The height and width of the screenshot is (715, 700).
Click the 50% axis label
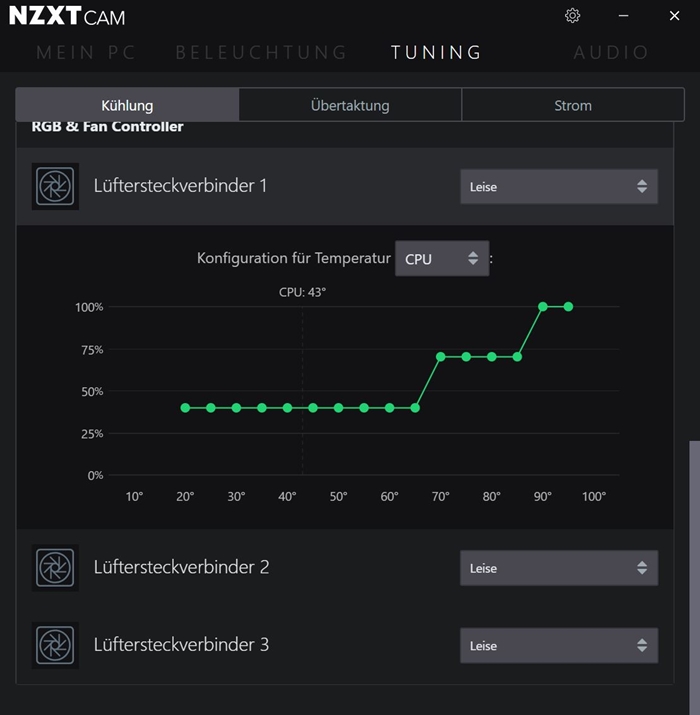(x=92, y=392)
